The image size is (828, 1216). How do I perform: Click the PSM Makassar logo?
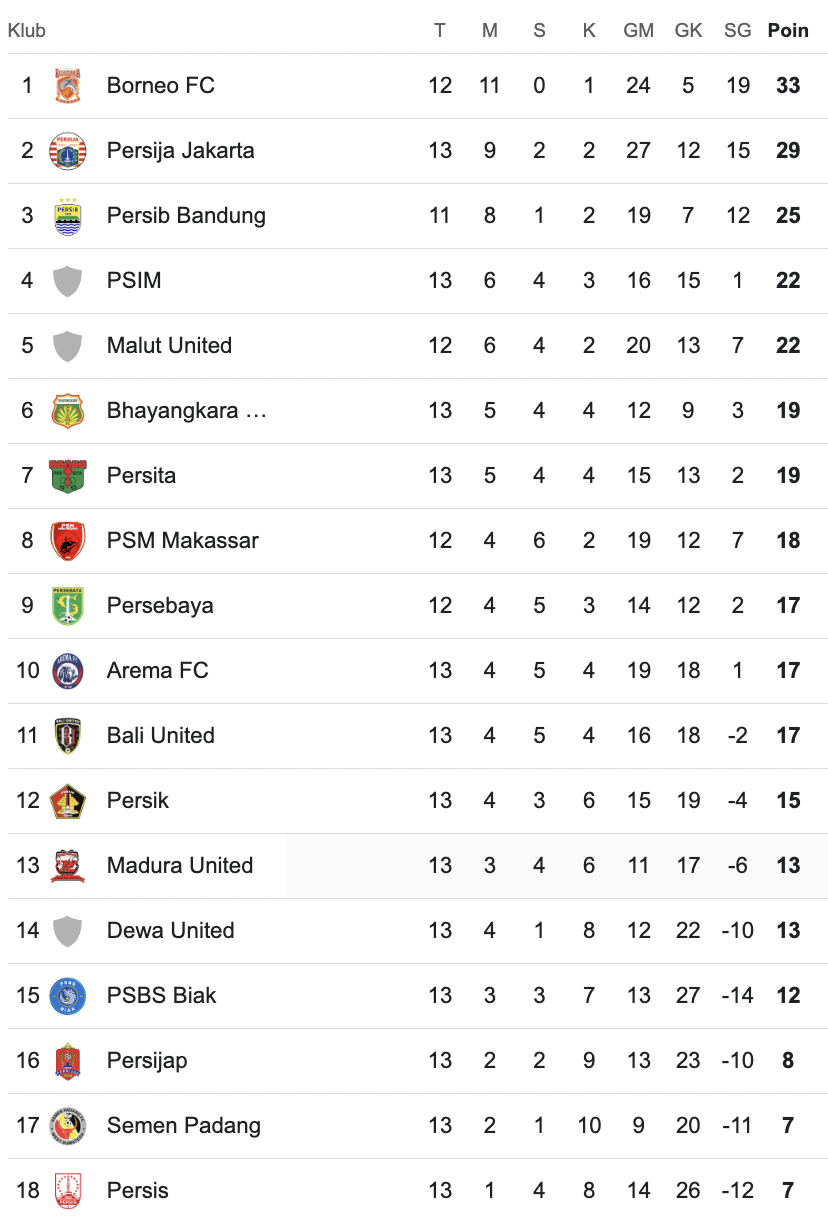(68, 541)
